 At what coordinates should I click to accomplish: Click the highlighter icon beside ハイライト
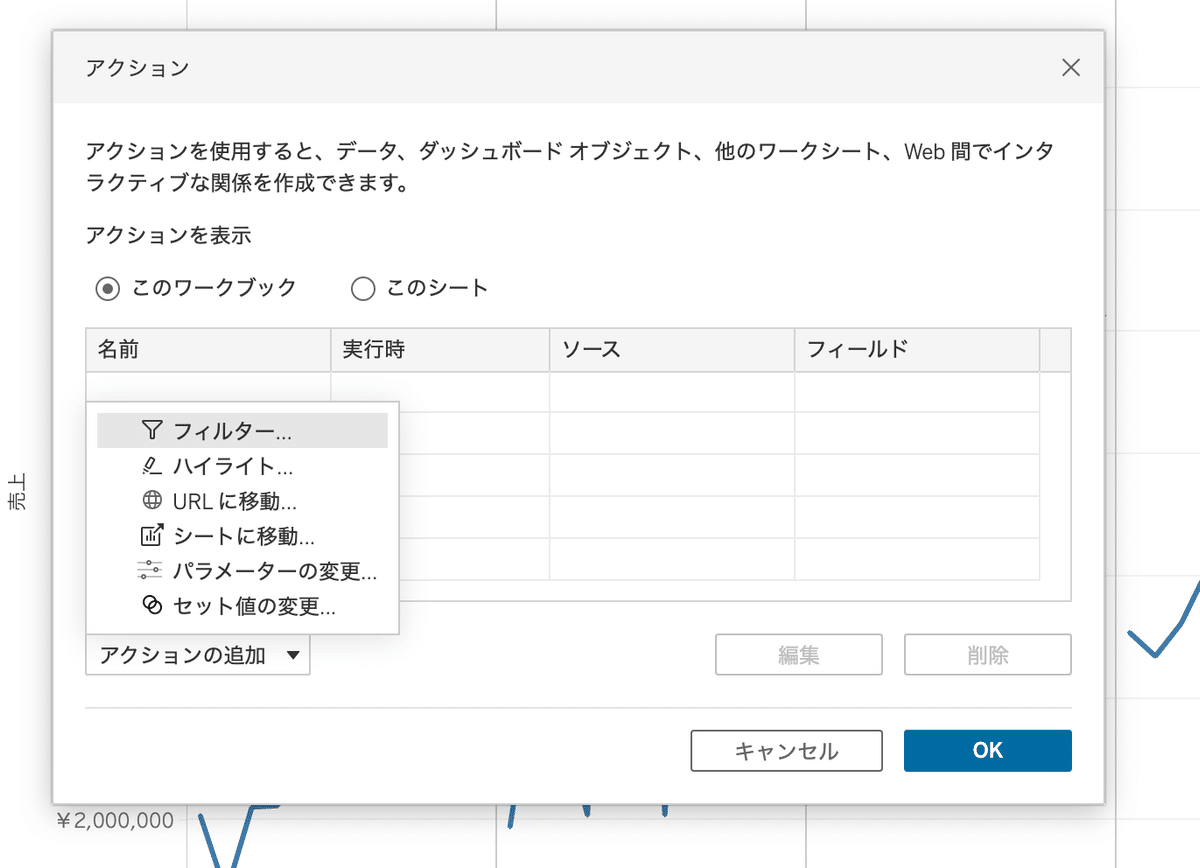[x=151, y=465]
